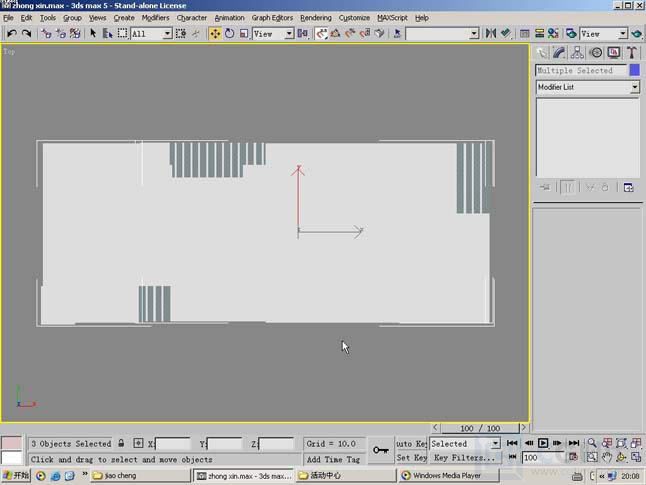Click the Mirror Selected Objects tool
The width and height of the screenshot is (646, 485).
pyautogui.click(x=491, y=33)
